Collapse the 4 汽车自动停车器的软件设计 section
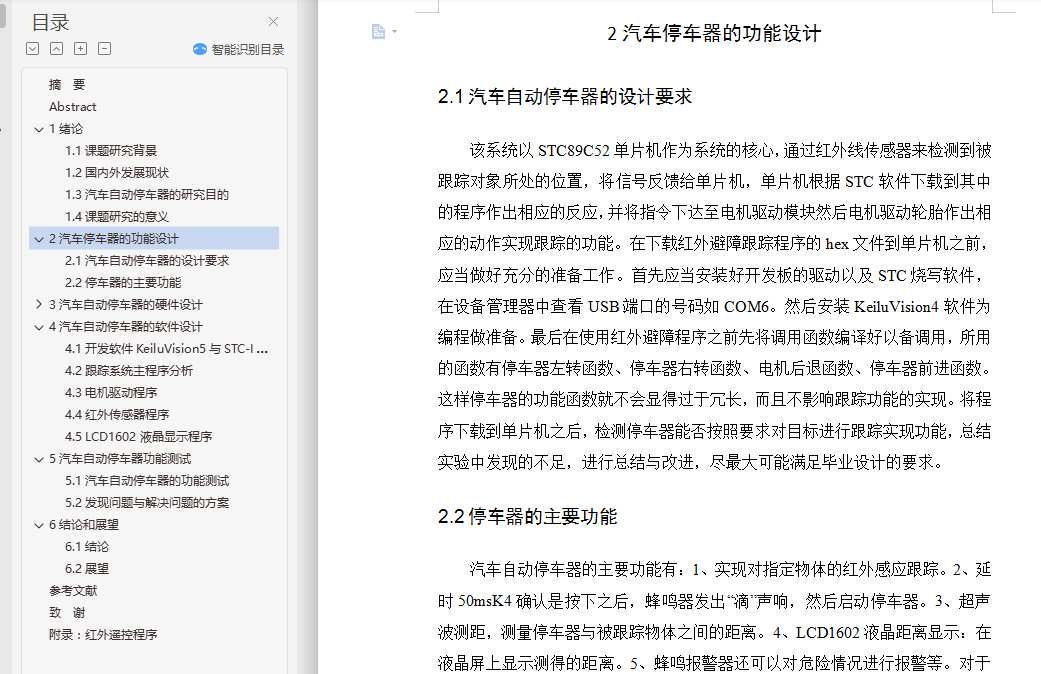The height and width of the screenshot is (674, 1041). pyautogui.click(x=39, y=327)
